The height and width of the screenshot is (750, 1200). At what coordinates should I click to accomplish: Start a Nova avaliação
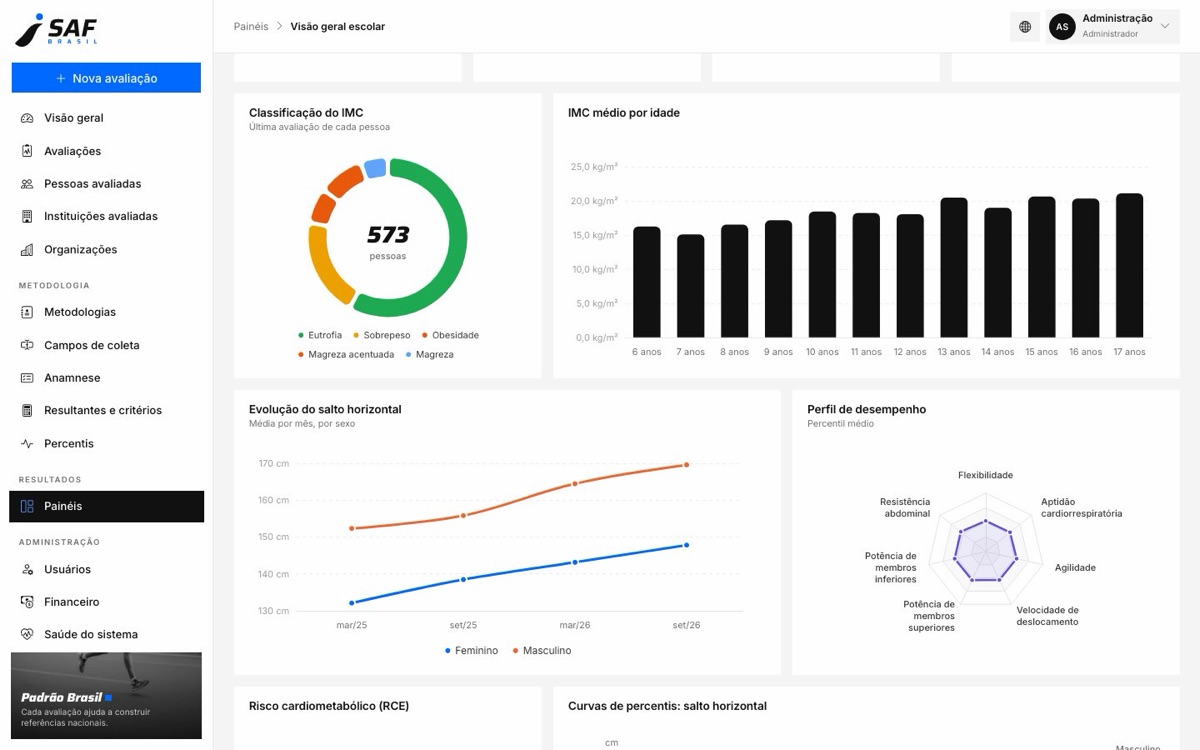coord(106,78)
